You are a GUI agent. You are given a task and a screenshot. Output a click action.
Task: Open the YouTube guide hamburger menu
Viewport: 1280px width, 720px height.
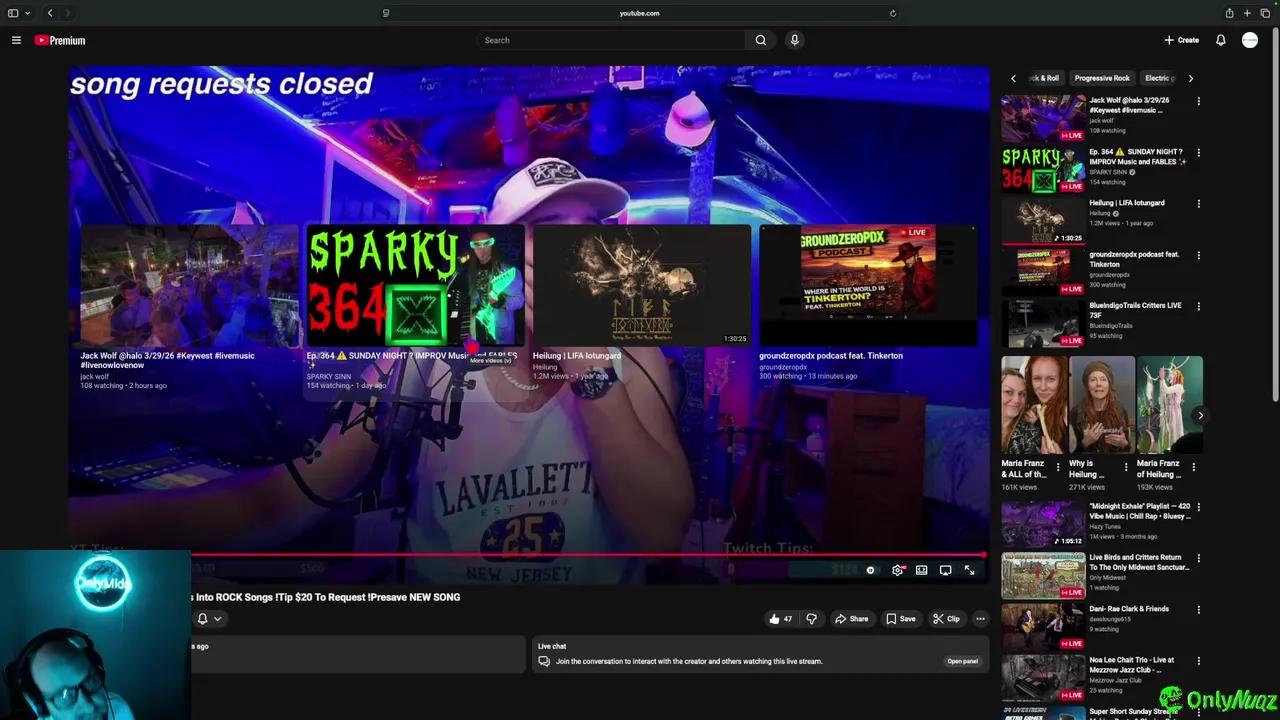16,40
